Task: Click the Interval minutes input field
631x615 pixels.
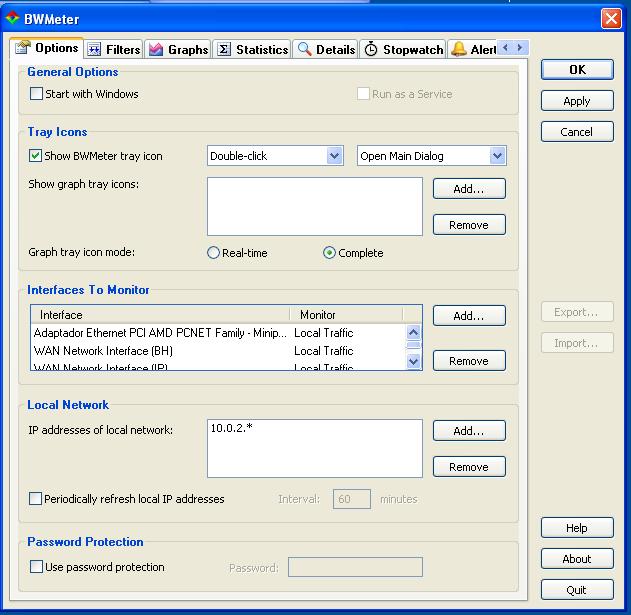Action: point(352,499)
